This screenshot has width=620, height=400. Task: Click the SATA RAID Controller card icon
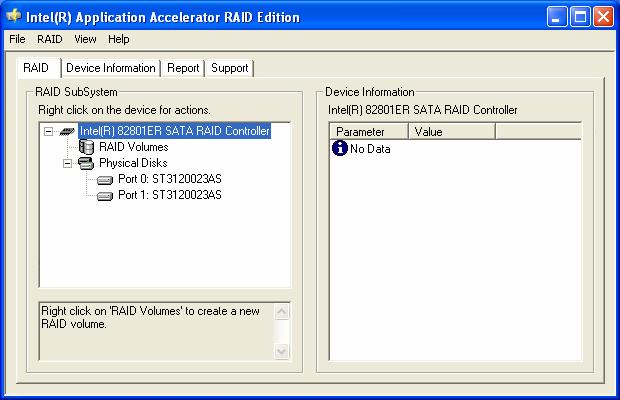click(67, 131)
